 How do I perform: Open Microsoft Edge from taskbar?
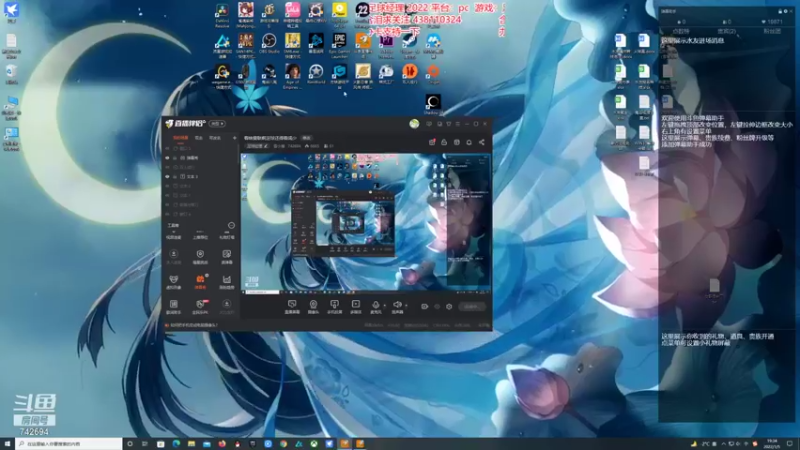click(176, 444)
